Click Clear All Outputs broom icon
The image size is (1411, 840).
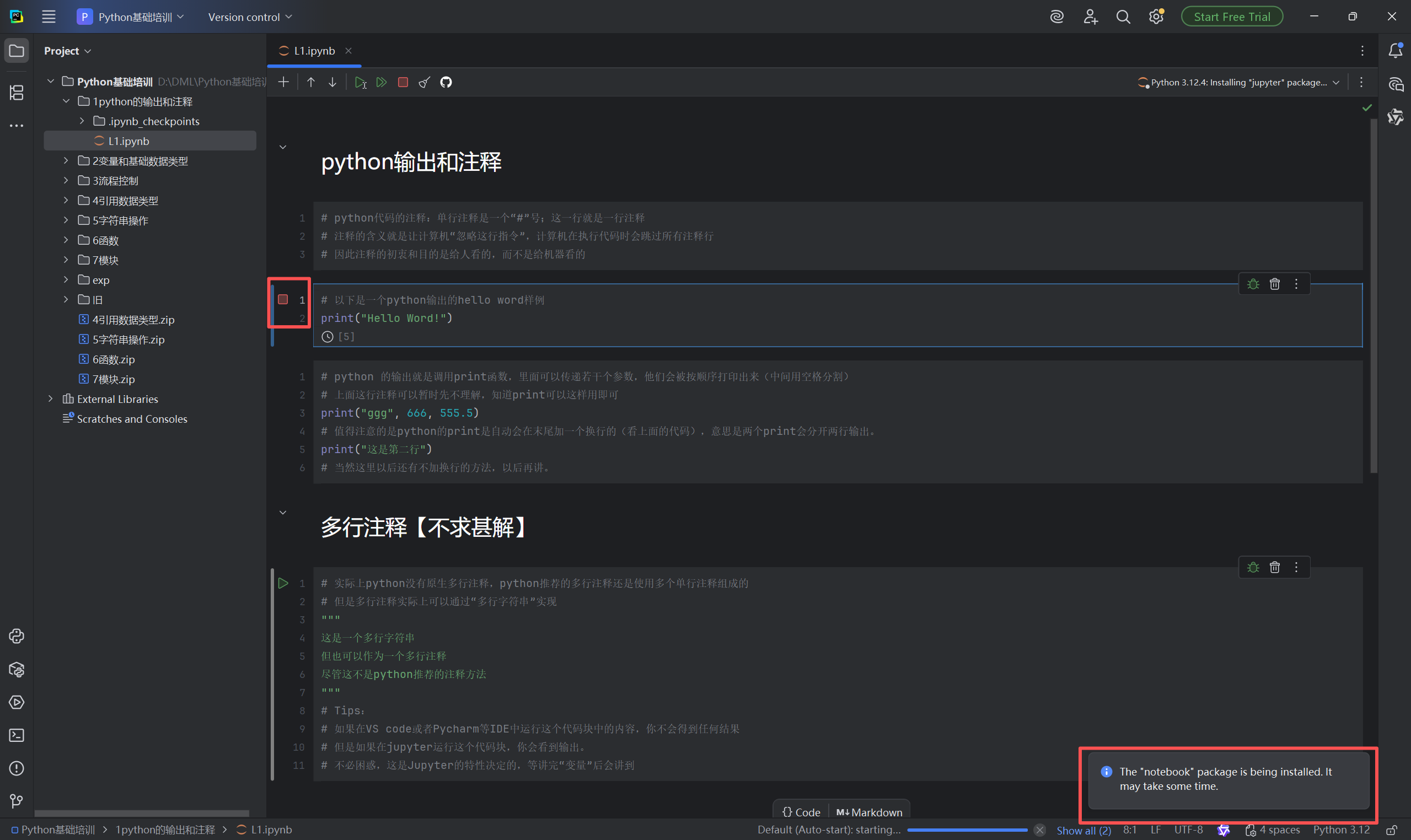click(425, 83)
